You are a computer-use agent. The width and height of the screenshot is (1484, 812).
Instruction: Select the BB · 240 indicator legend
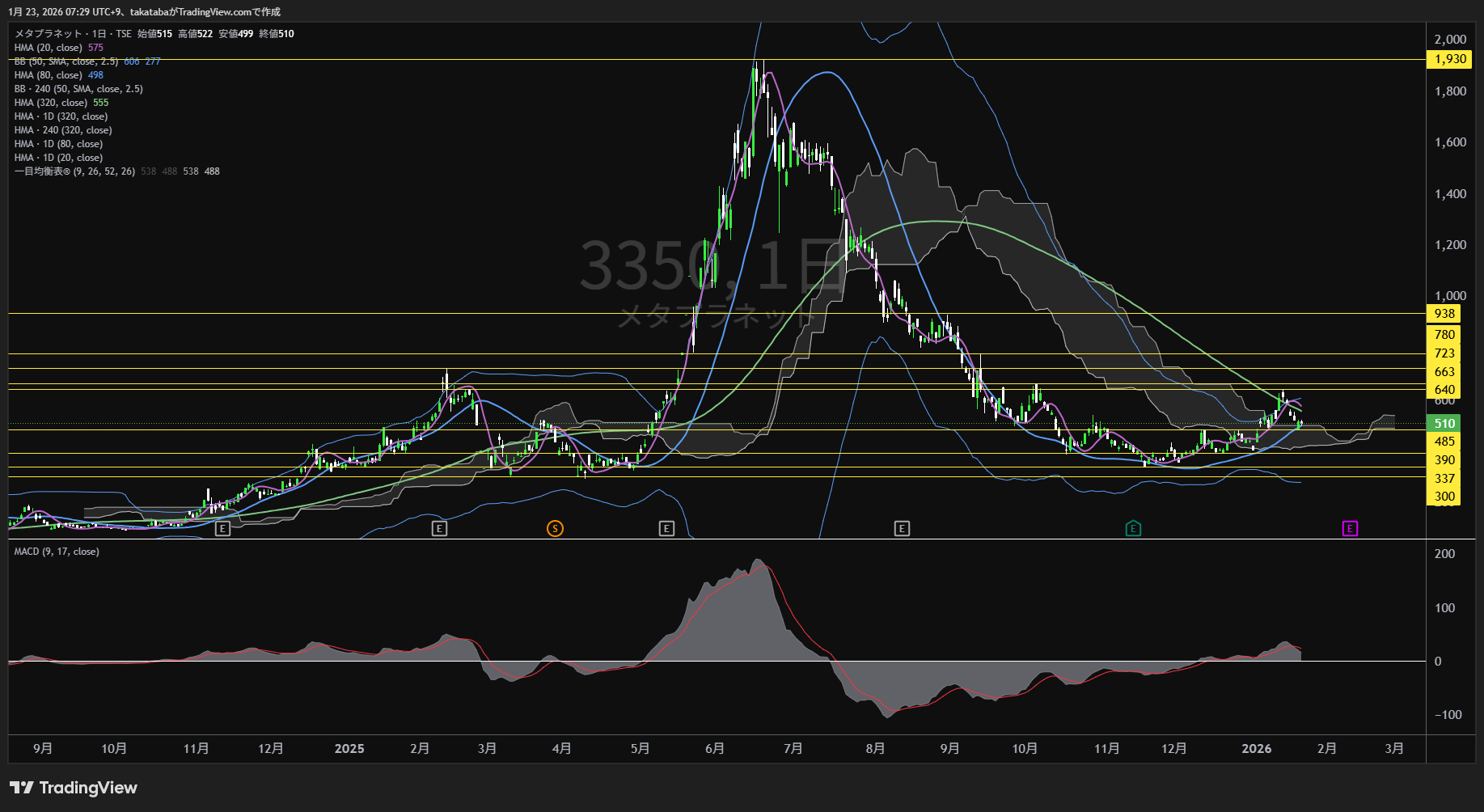(x=78, y=89)
